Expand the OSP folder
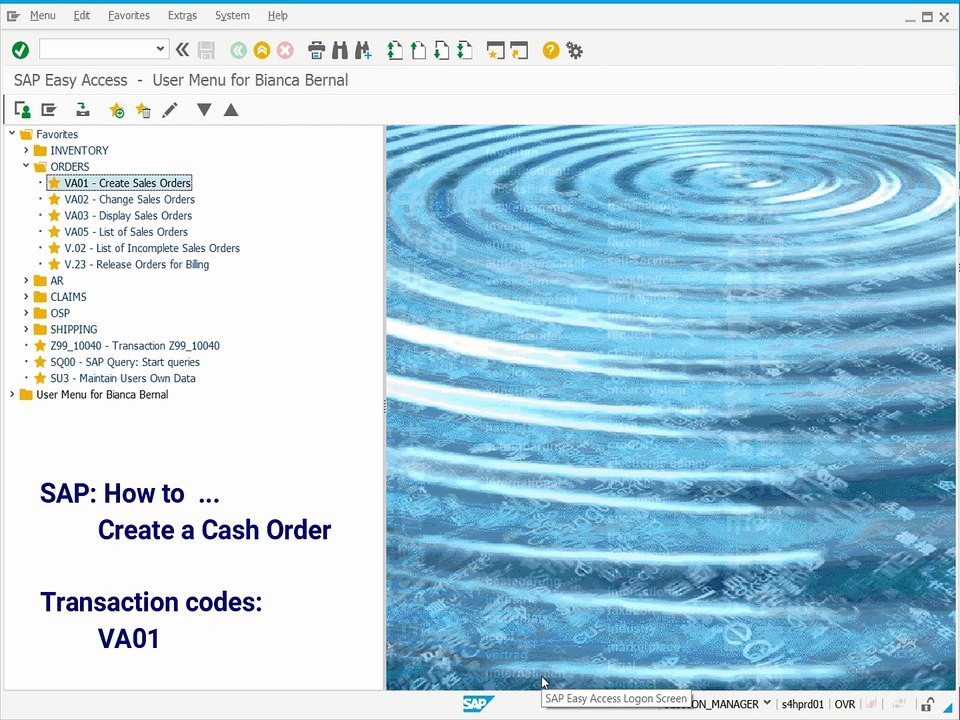This screenshot has width=960, height=720. coord(26,313)
